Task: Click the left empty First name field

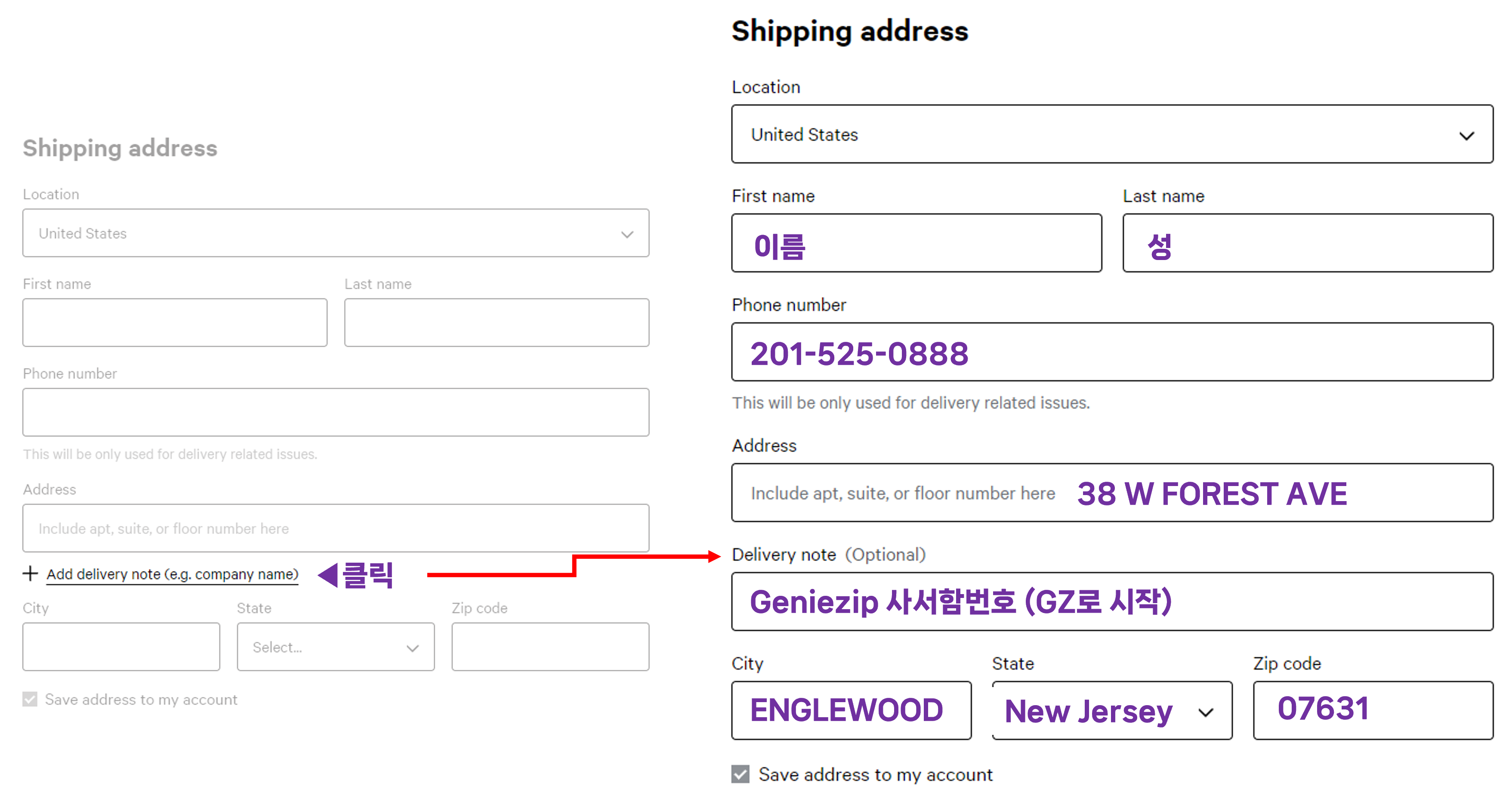Action: 175,322
